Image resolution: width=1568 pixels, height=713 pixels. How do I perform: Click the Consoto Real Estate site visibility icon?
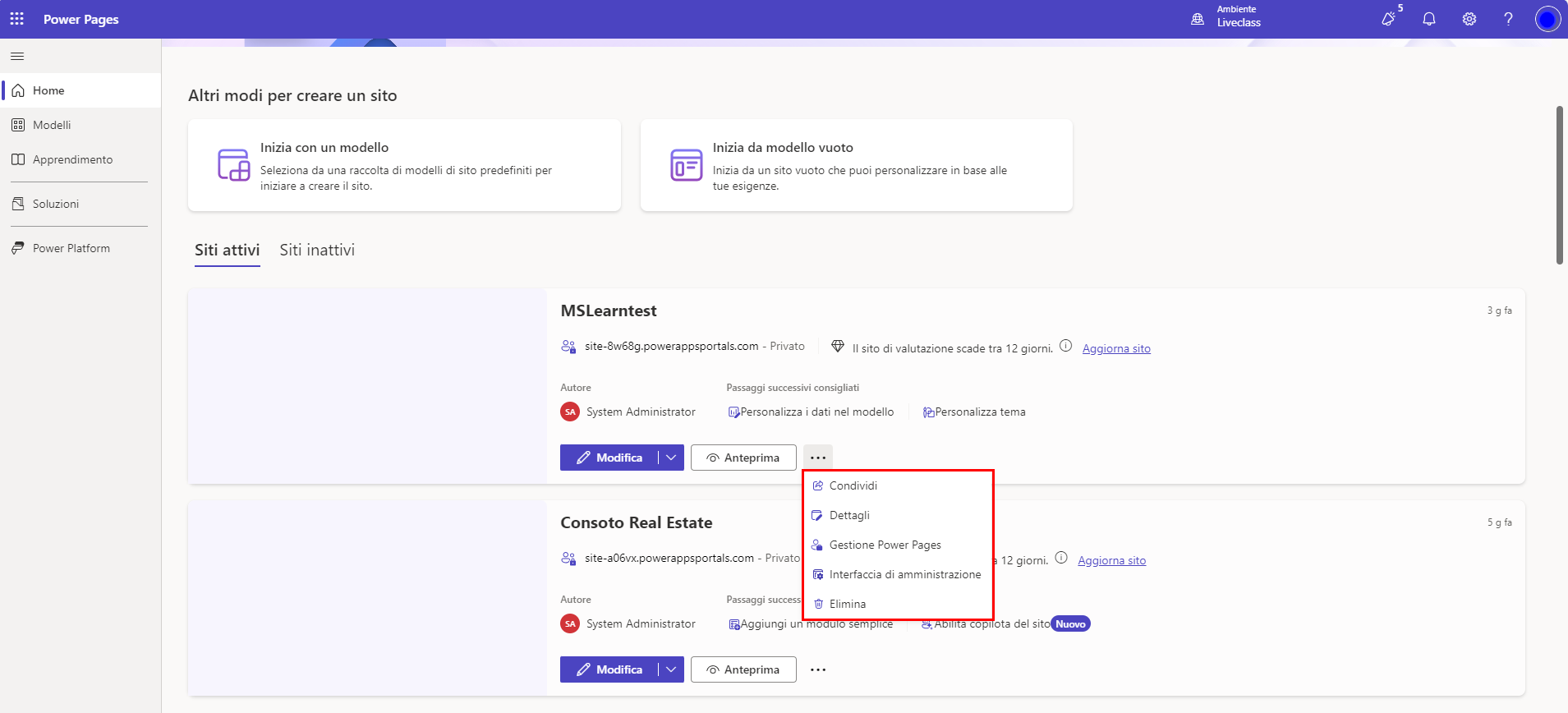click(568, 559)
